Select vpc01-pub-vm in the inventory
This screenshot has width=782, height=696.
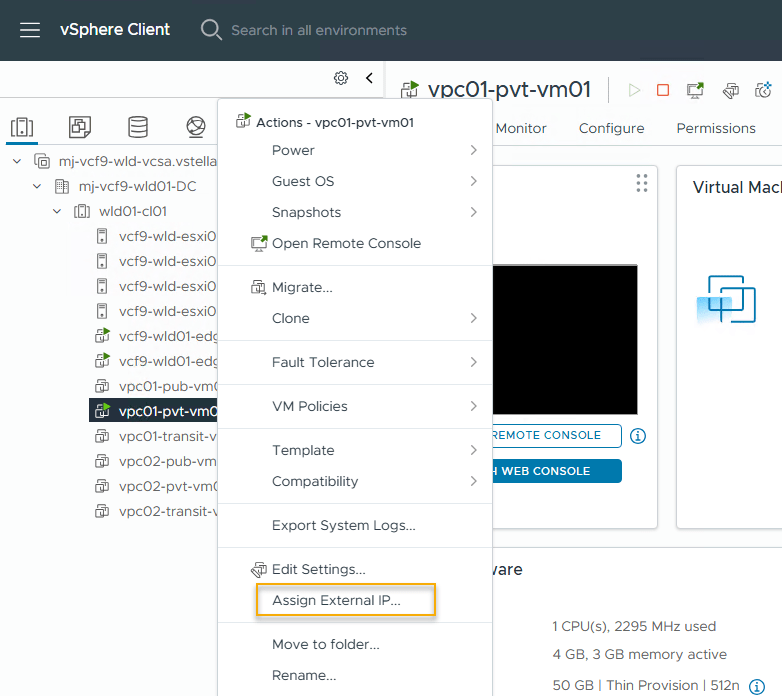[168, 386]
